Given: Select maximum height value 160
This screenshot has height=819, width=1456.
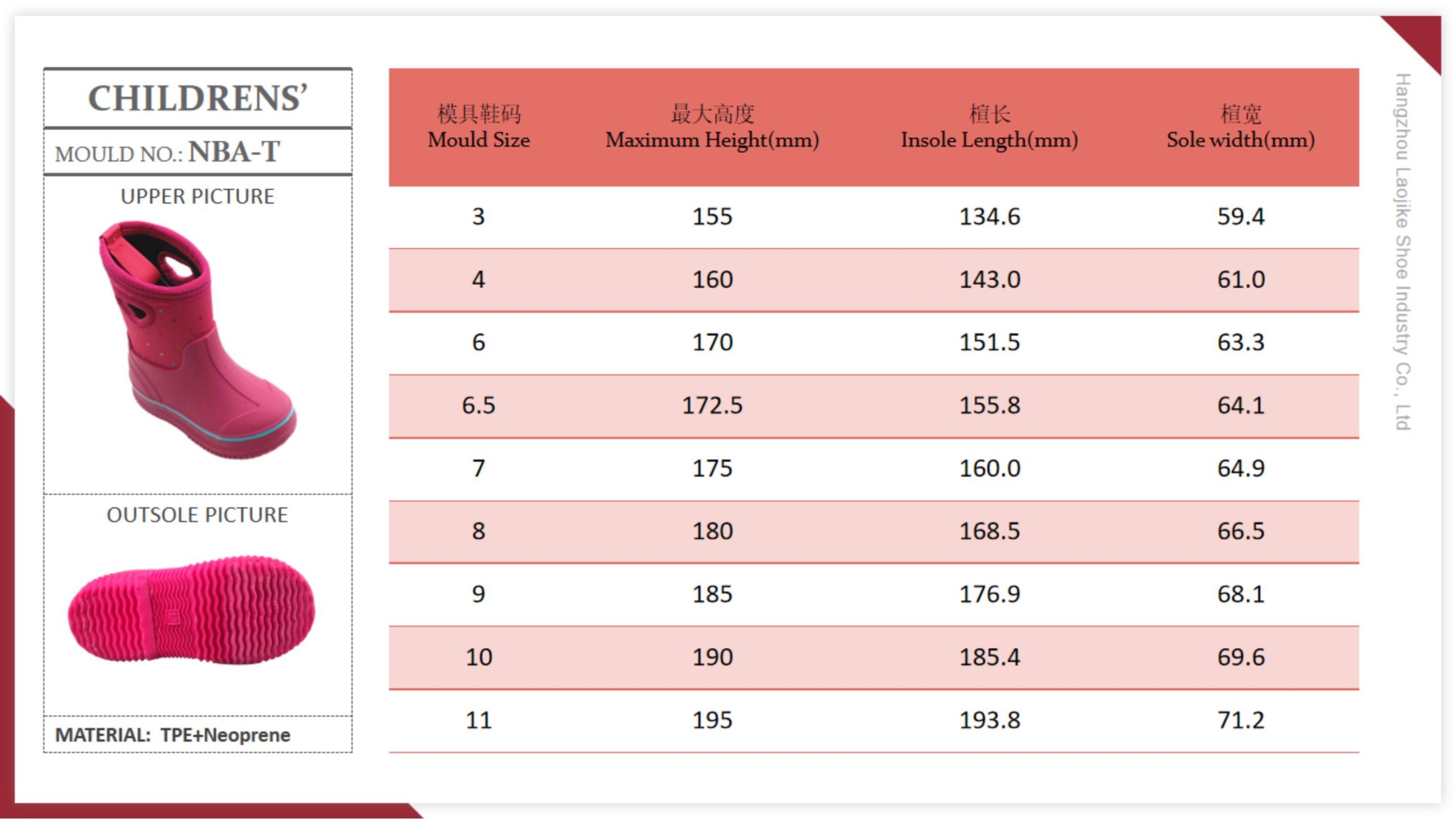Looking at the screenshot, I should (712, 280).
